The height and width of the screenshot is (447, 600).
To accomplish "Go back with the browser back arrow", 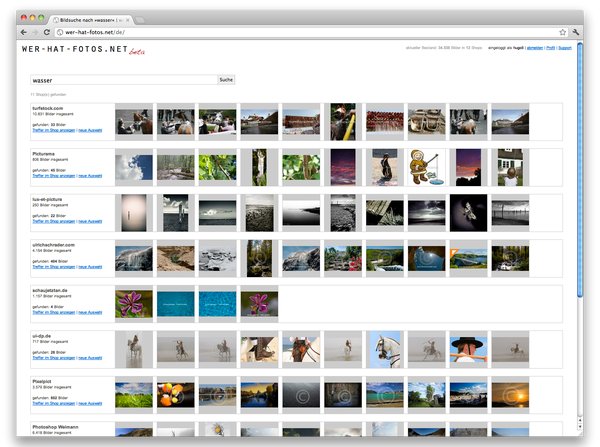I will 24,32.
